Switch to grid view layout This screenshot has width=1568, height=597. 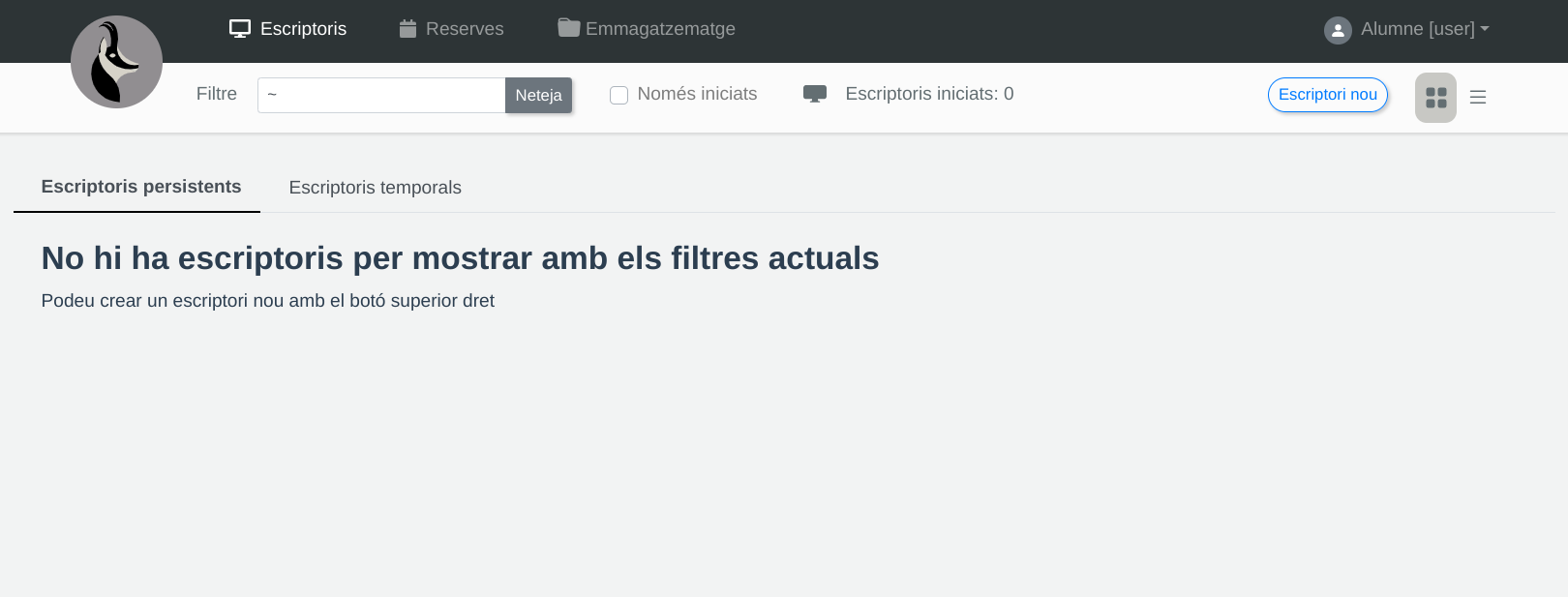[x=1435, y=98]
